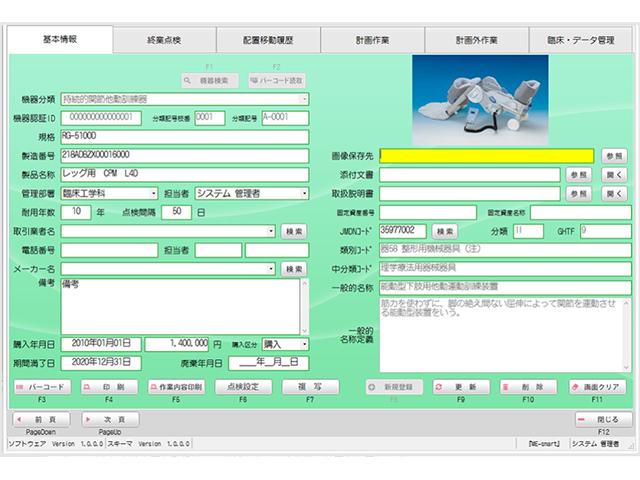Click the 製品名称 field
This screenshot has width=640, height=480.
coord(185,175)
